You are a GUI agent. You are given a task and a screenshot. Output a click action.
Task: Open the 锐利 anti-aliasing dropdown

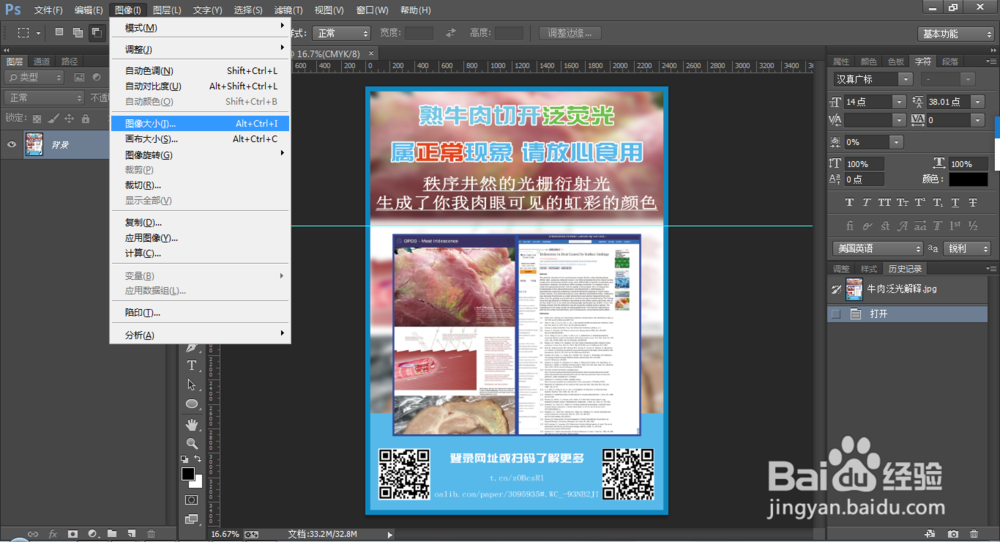(966, 249)
